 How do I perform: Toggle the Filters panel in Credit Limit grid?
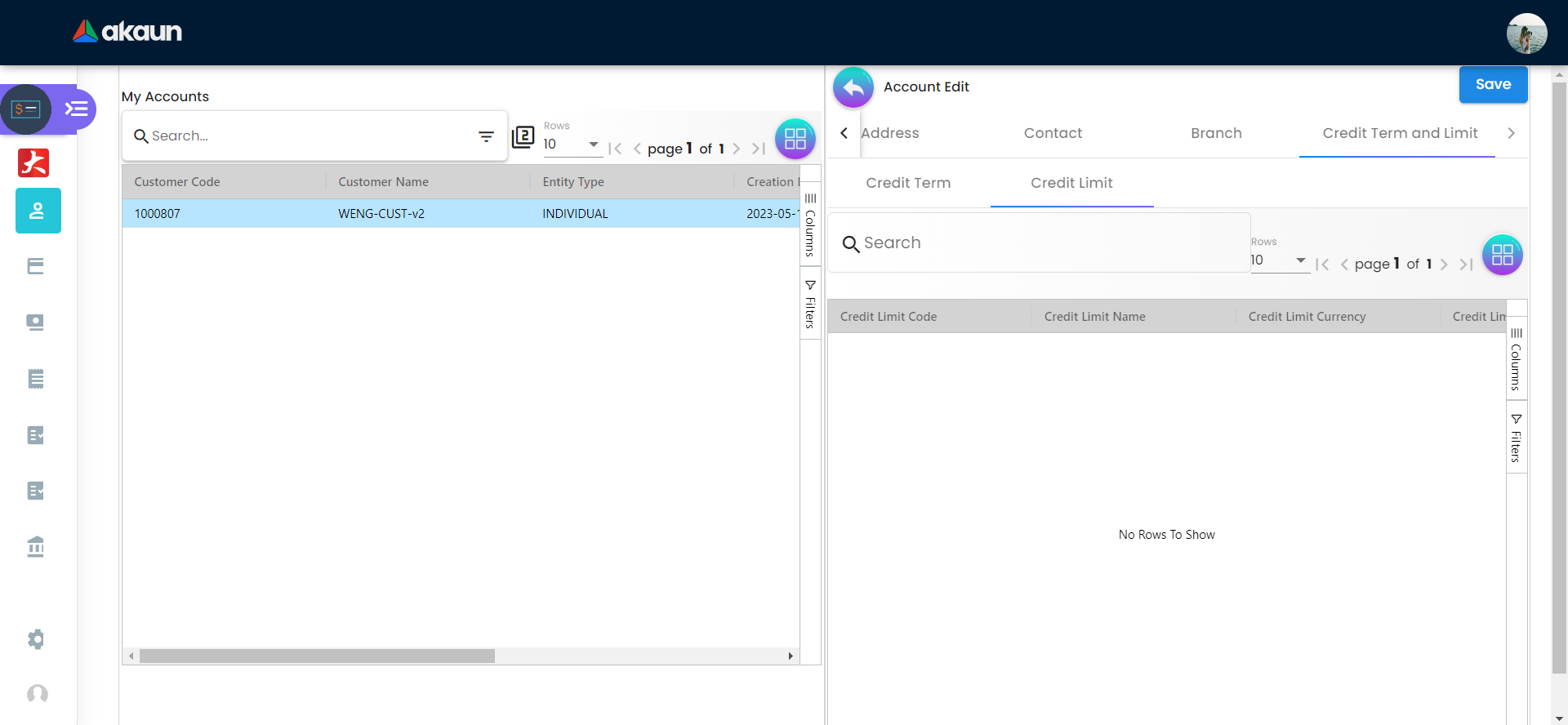pyautogui.click(x=1516, y=438)
